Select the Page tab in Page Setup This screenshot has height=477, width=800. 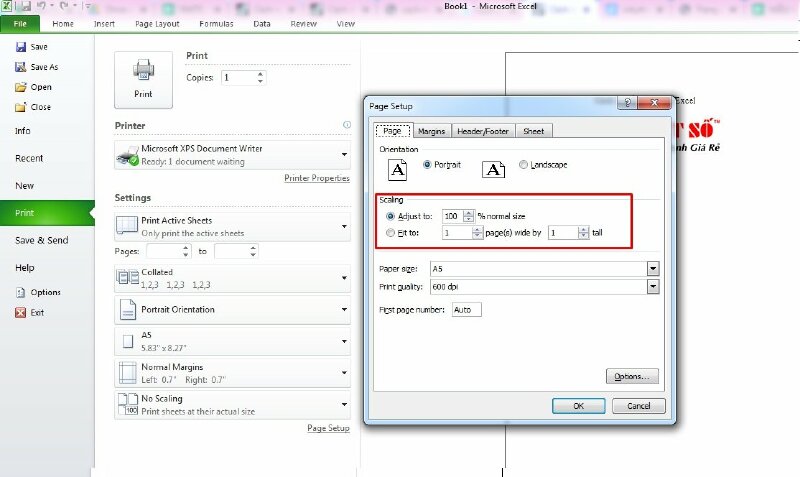392,131
